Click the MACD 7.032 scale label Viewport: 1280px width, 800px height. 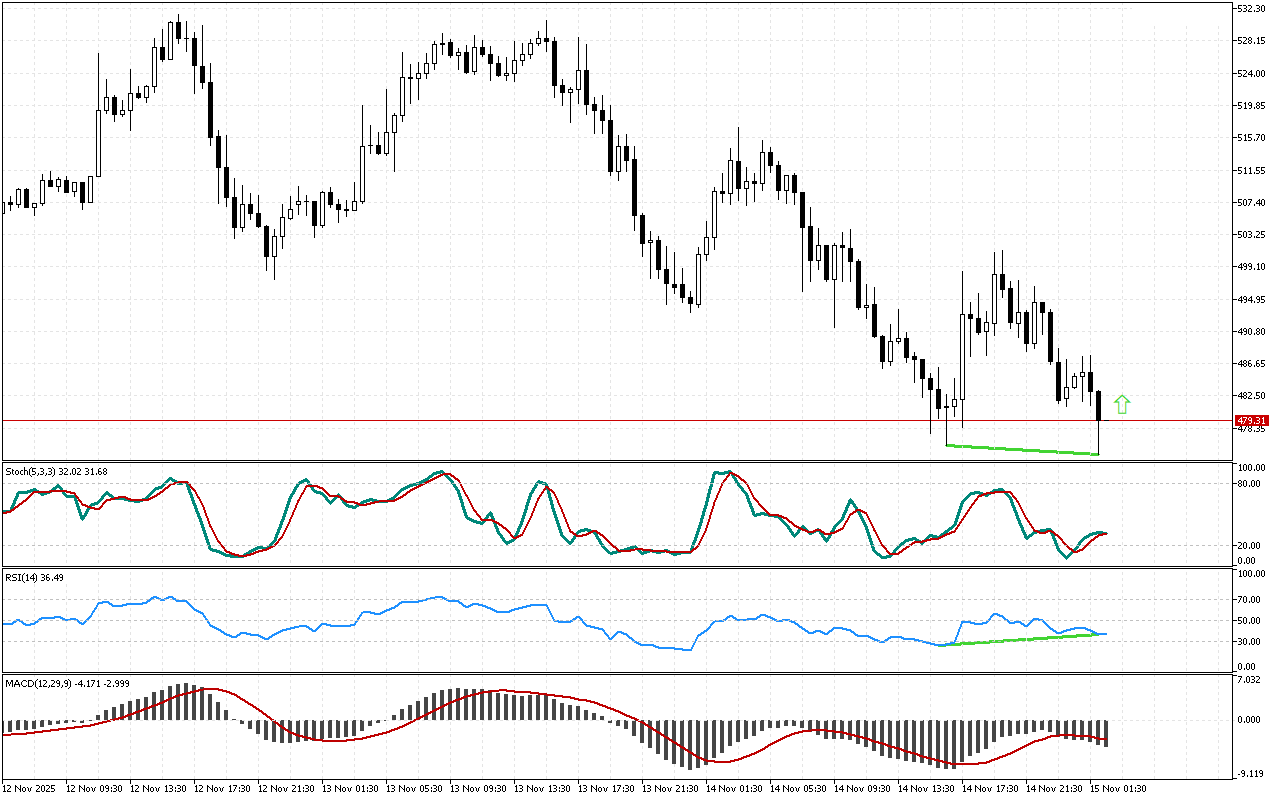coord(1249,680)
